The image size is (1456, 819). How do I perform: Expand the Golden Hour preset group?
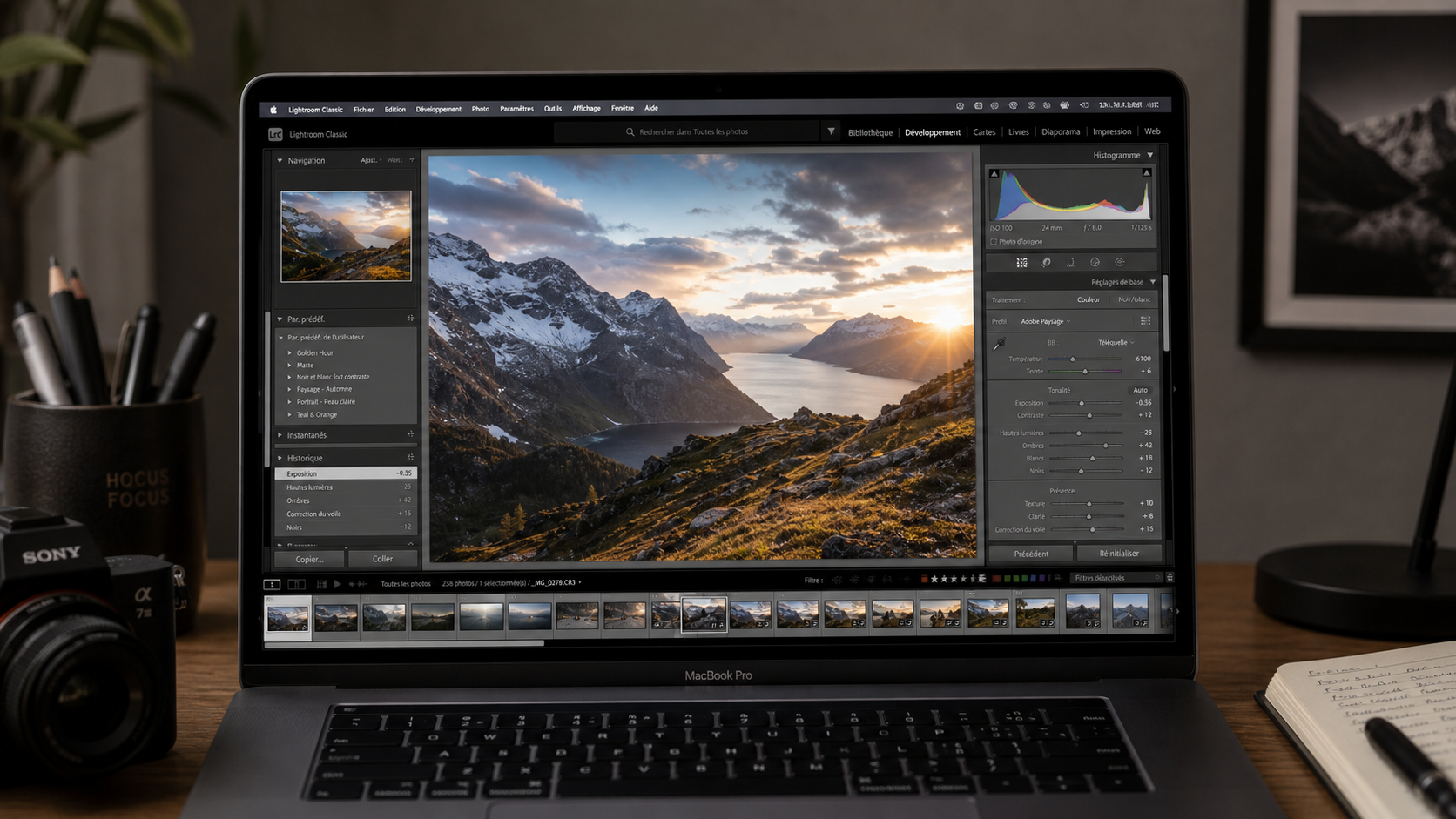click(290, 352)
